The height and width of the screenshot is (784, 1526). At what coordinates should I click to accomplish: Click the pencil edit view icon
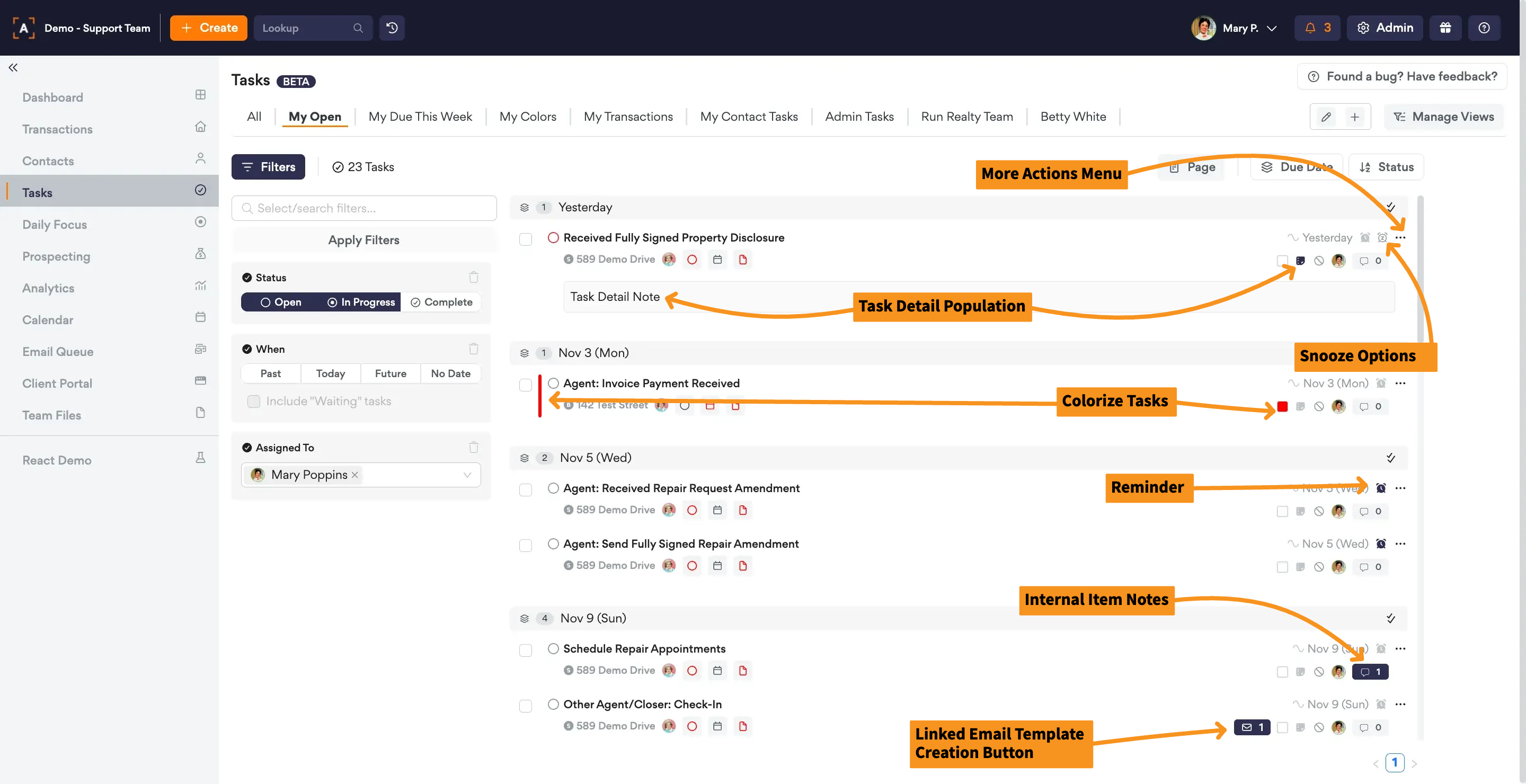tap(1326, 117)
